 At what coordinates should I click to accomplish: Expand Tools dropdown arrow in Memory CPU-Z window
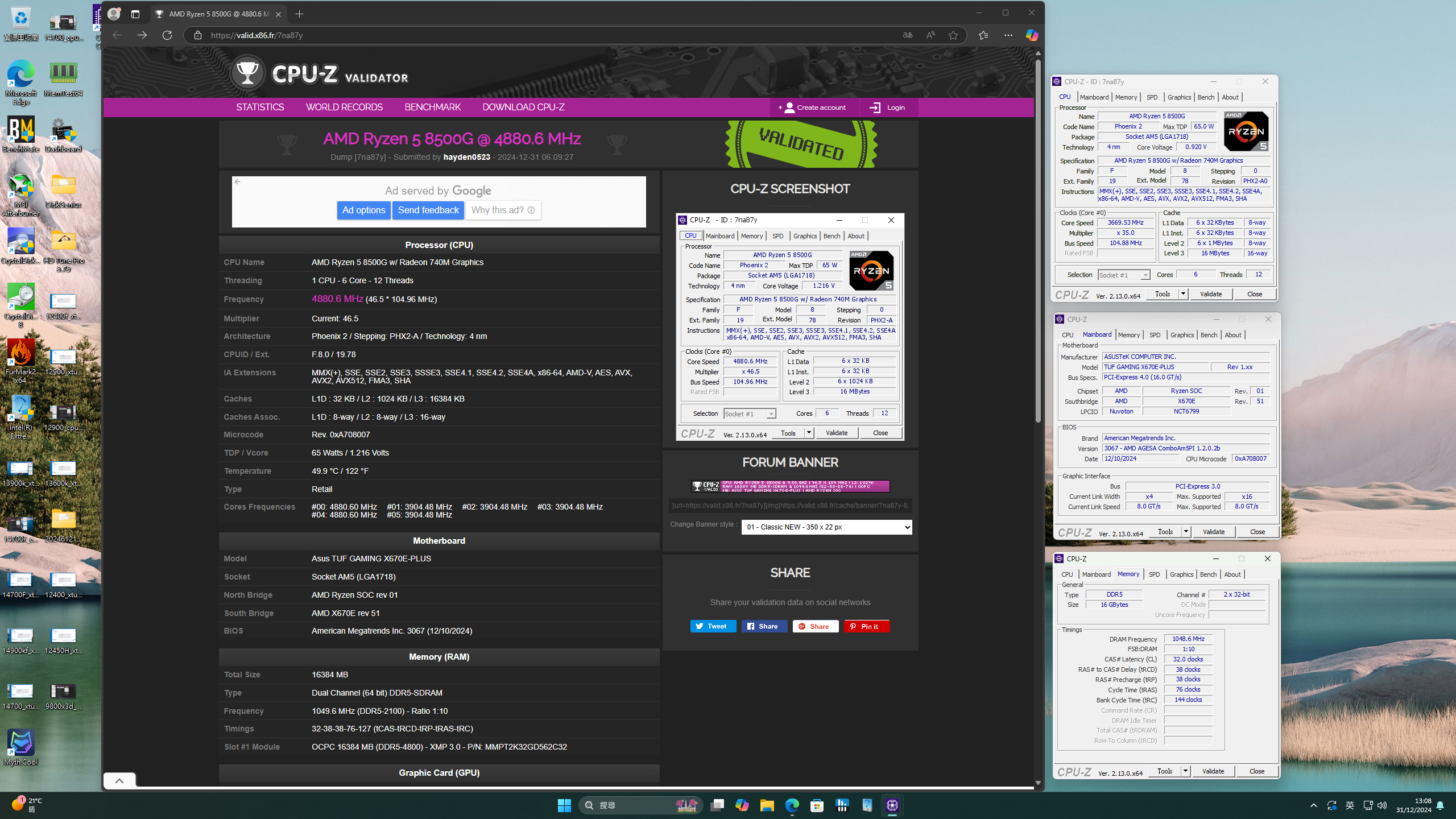(1185, 771)
